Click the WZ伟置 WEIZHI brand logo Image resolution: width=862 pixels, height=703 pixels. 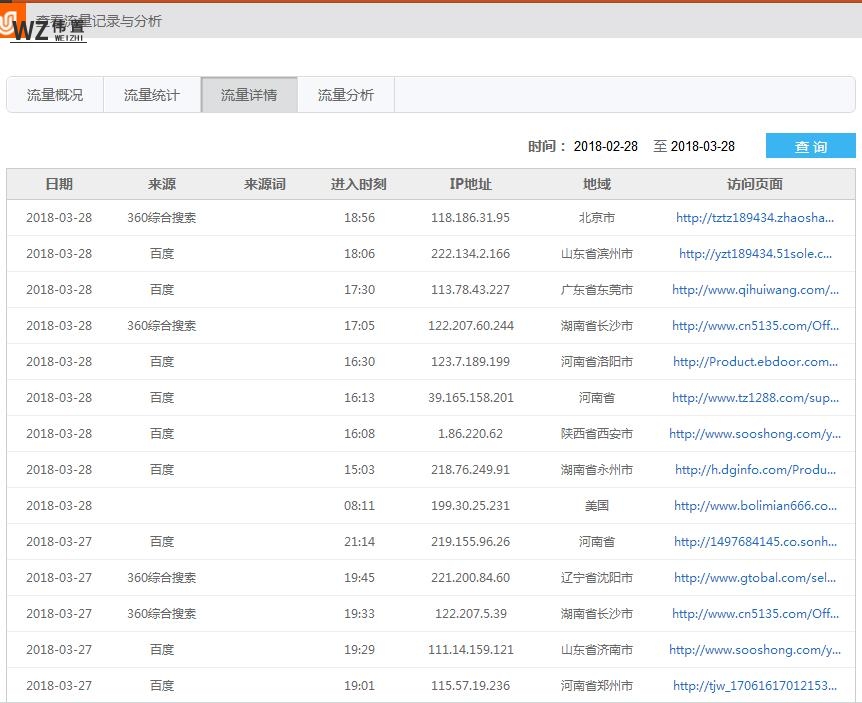point(50,30)
